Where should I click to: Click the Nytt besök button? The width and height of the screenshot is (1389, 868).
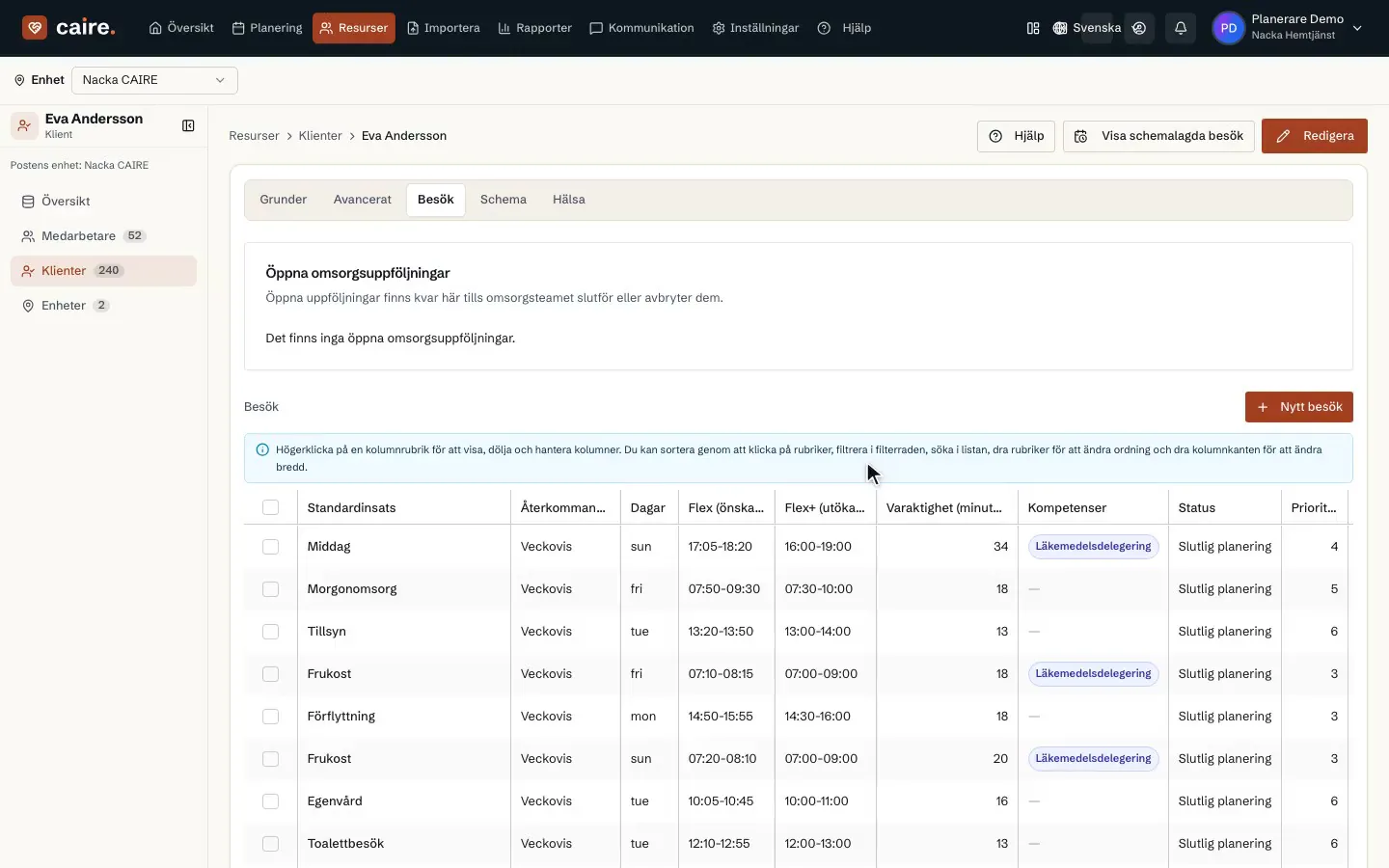[1298, 407]
